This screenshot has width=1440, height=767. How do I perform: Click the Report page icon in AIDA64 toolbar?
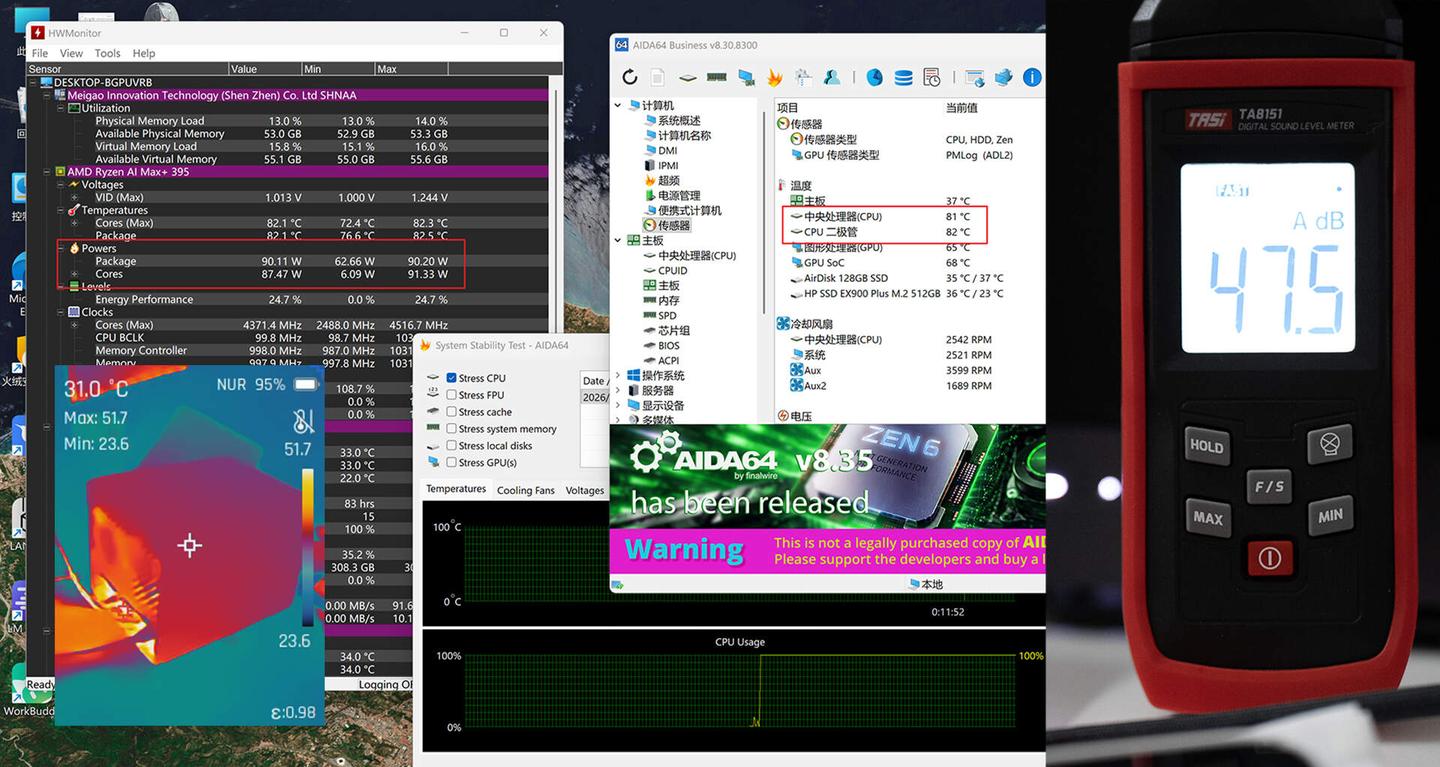658,77
